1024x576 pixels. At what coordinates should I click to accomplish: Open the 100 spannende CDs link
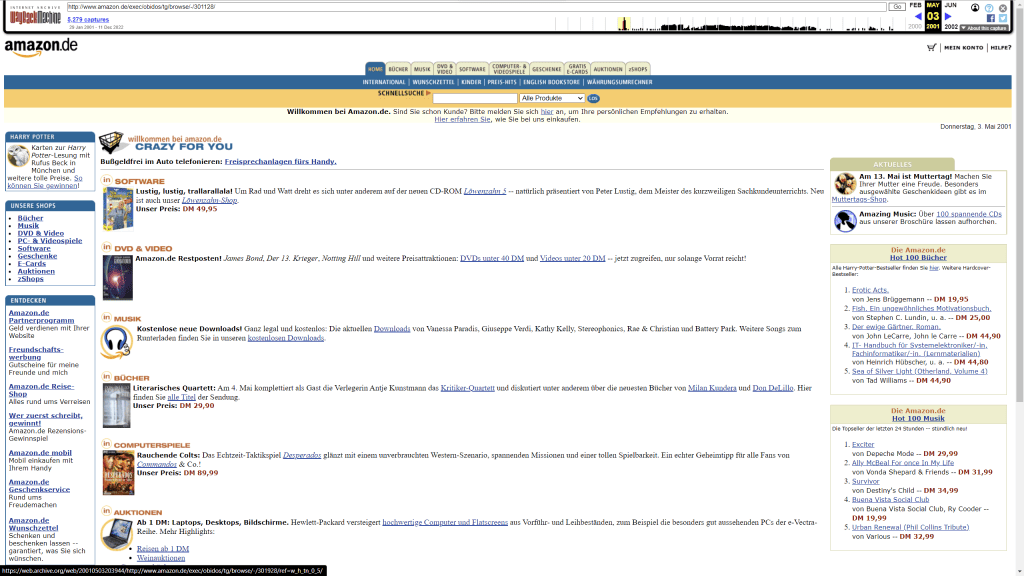[968, 214]
